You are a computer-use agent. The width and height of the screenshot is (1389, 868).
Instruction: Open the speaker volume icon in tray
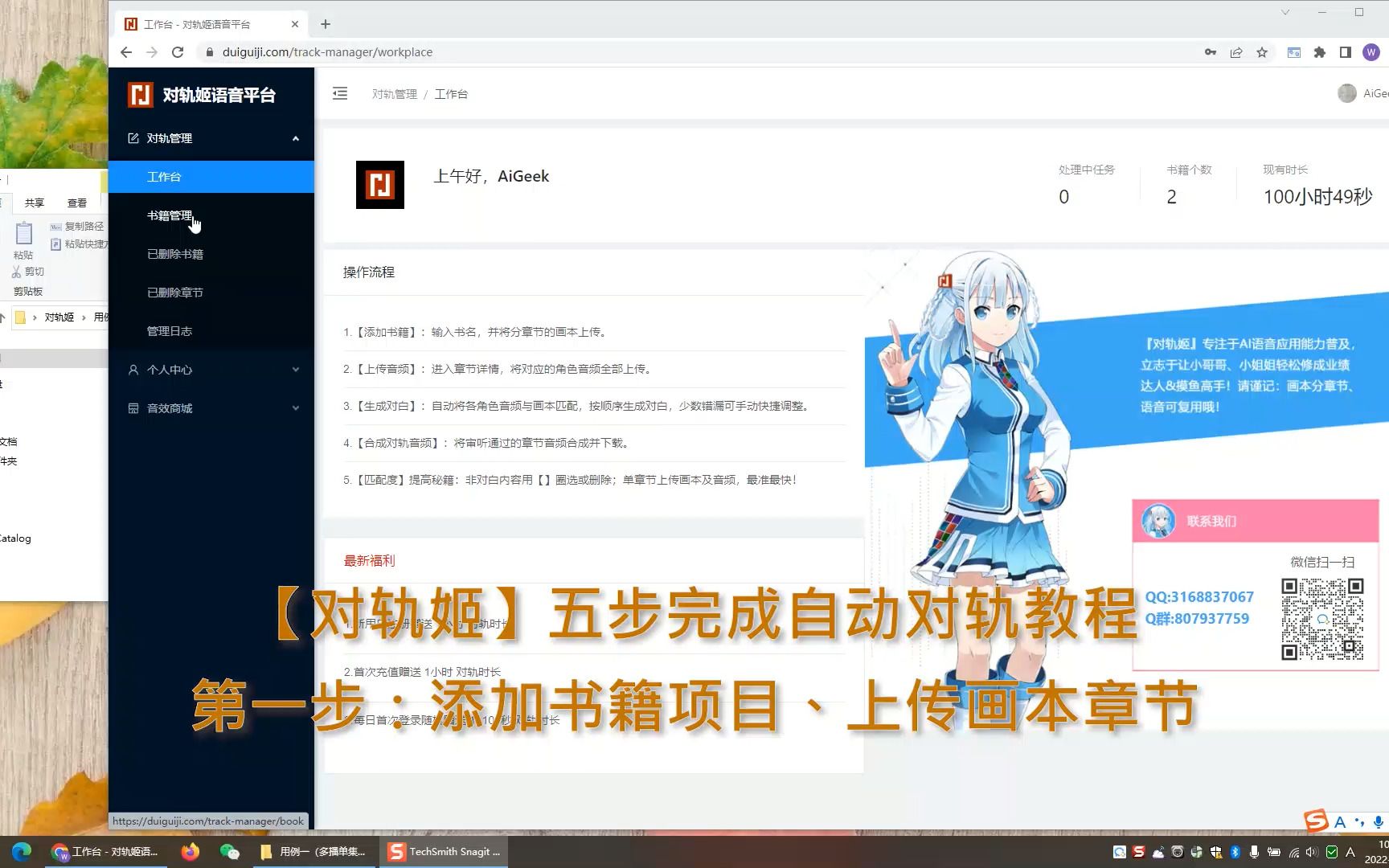[x=1313, y=851]
